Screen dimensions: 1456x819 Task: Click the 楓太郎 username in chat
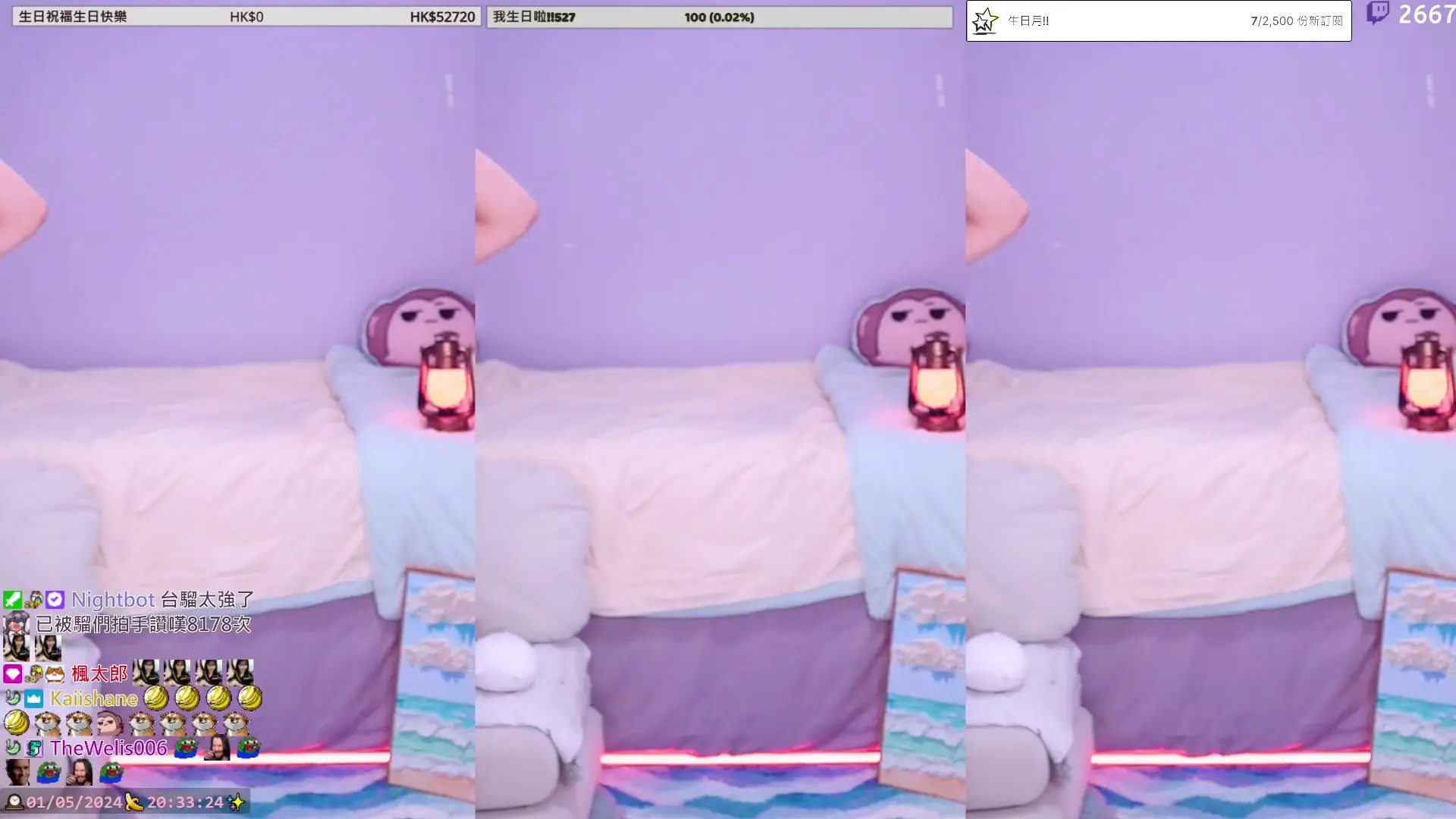(99, 673)
